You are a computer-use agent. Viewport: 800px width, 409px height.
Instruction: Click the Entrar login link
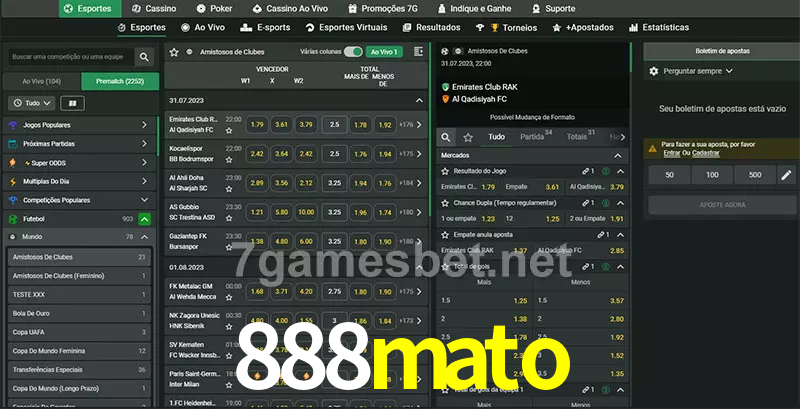pyautogui.click(x=671, y=153)
